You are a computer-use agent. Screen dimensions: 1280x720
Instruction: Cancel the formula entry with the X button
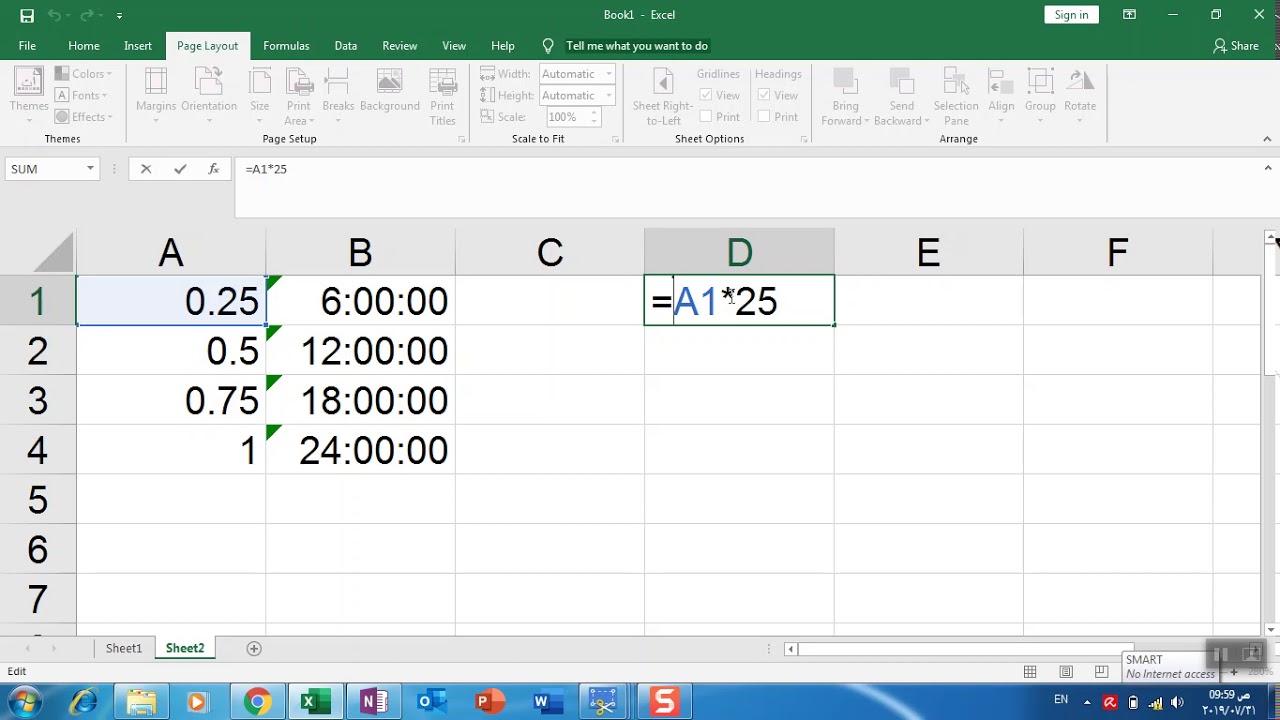click(x=146, y=169)
